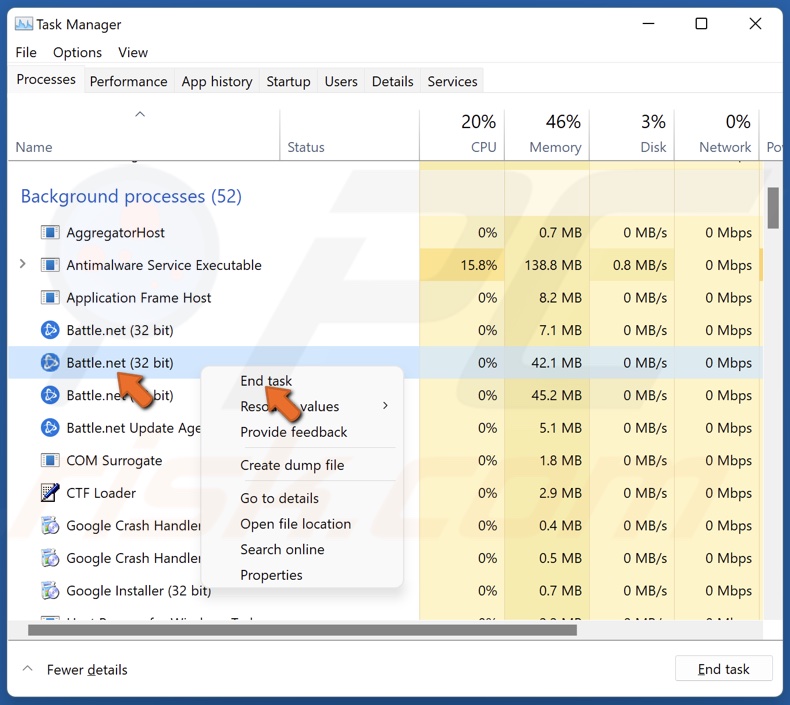
Task: Sort by the Status column header
Action: tap(349, 135)
